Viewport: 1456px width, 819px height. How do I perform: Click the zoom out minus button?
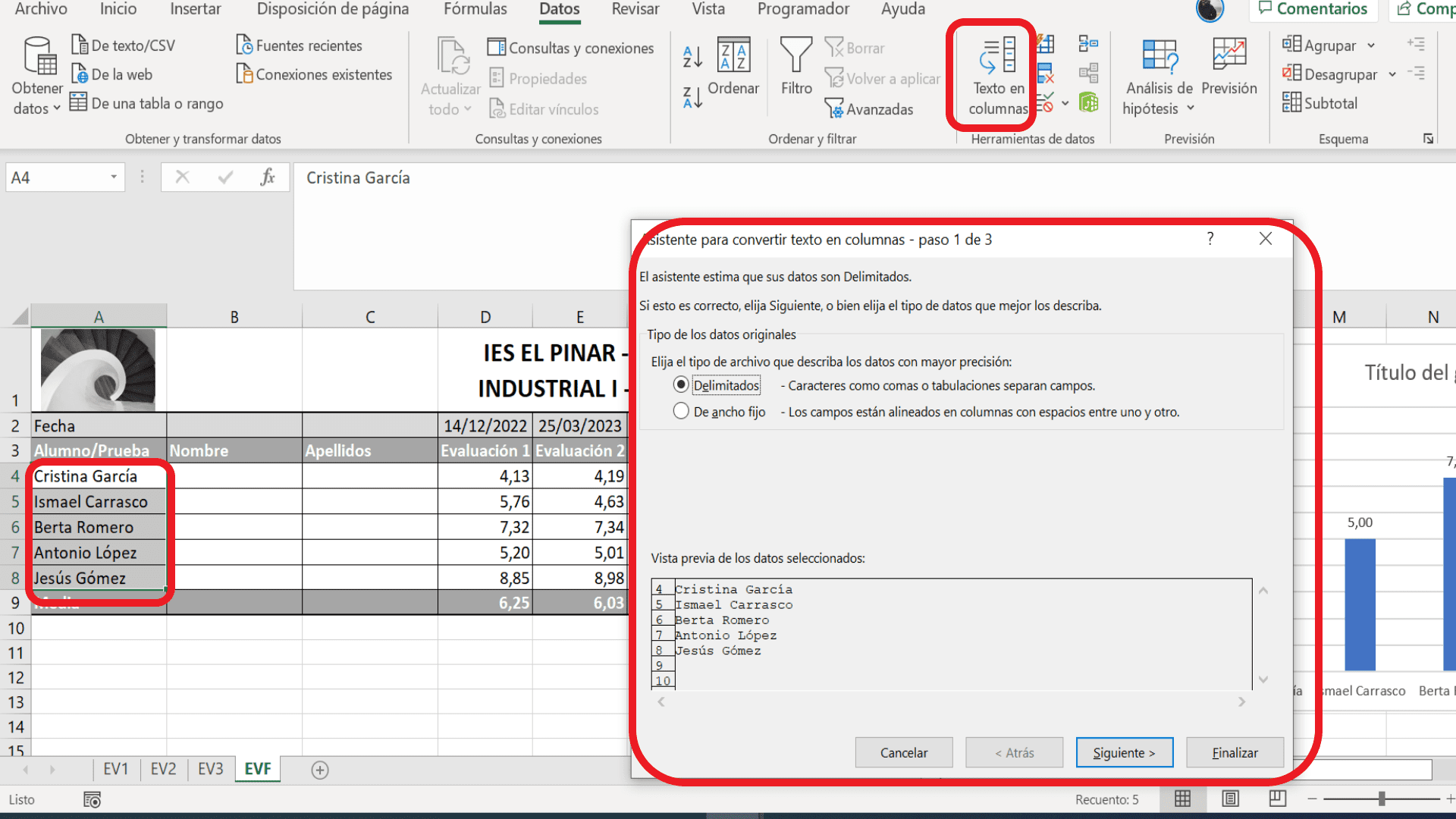(x=1312, y=799)
